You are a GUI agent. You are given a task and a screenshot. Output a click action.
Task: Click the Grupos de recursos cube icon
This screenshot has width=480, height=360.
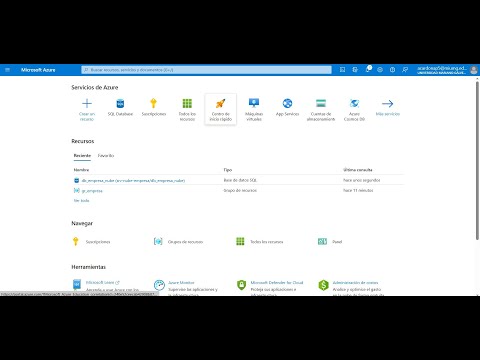pos(158,241)
